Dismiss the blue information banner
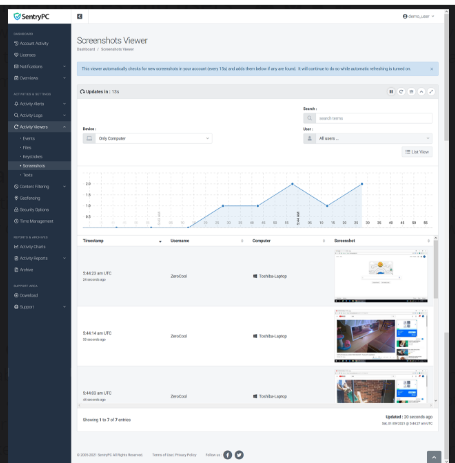 tap(432, 69)
